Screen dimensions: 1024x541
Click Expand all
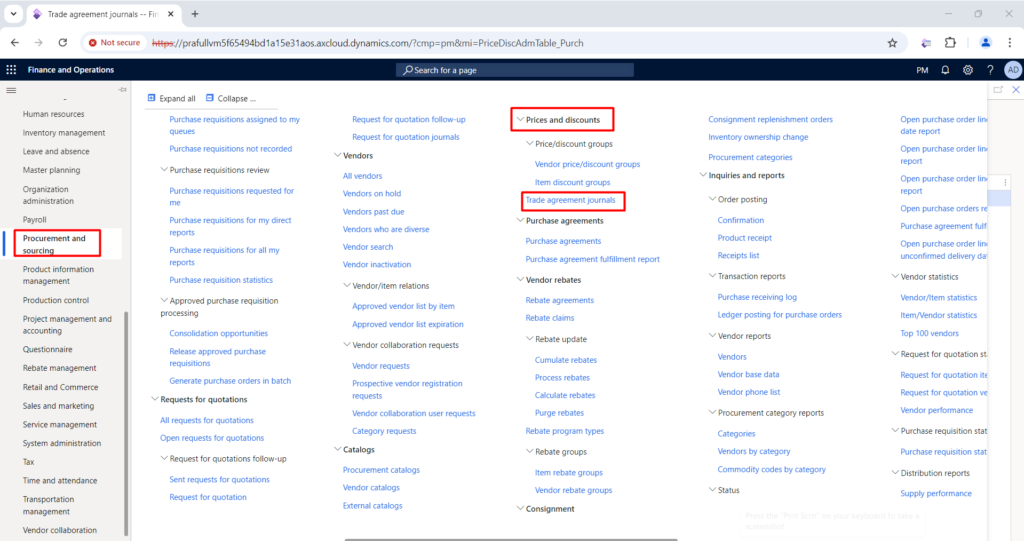click(171, 98)
